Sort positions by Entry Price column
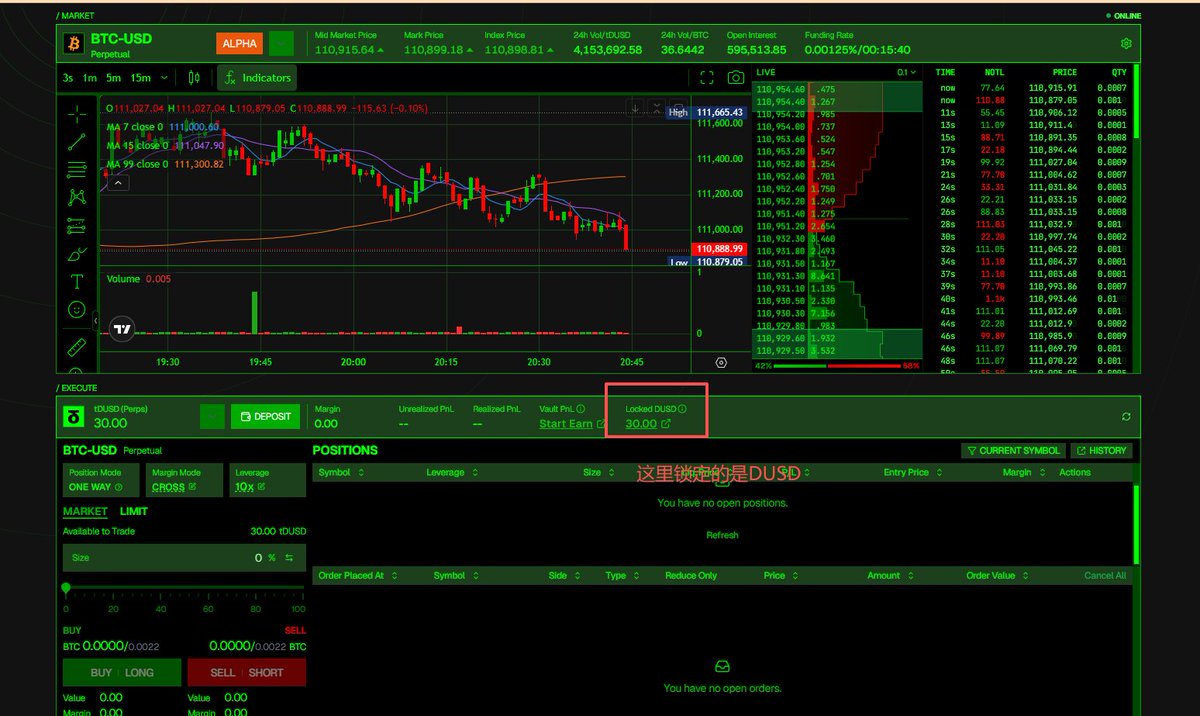The image size is (1200, 716). 911,472
